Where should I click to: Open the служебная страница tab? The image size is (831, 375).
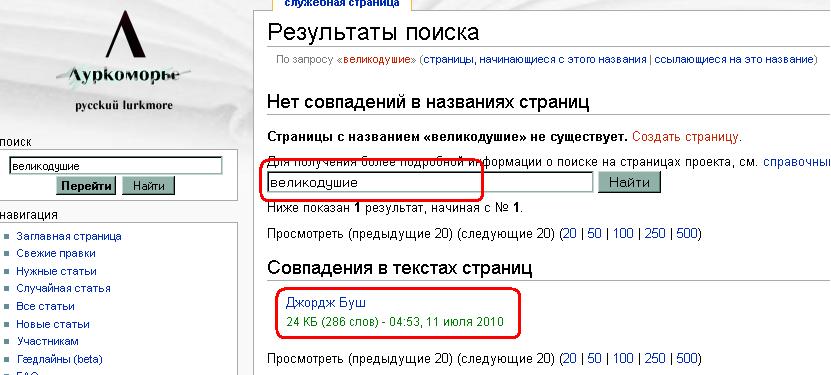coord(342,4)
